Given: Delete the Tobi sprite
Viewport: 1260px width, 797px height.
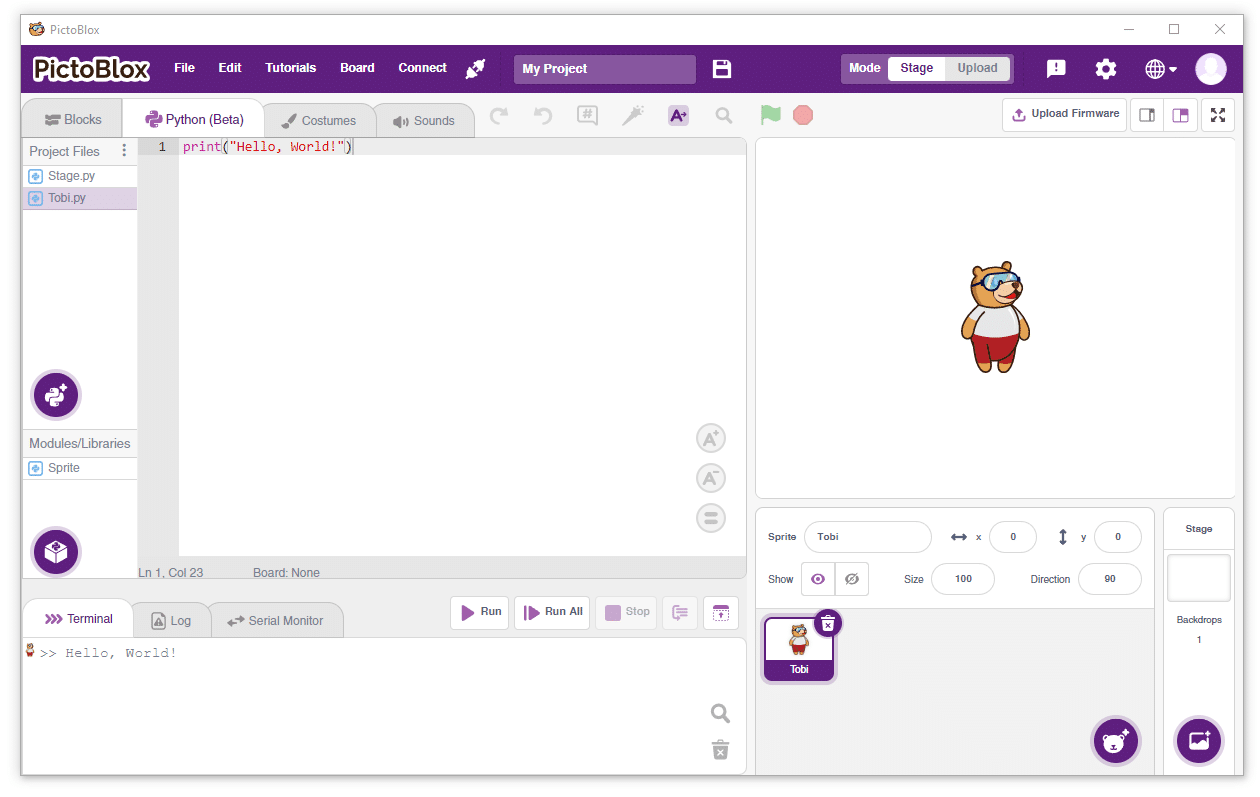Looking at the screenshot, I should click(828, 623).
